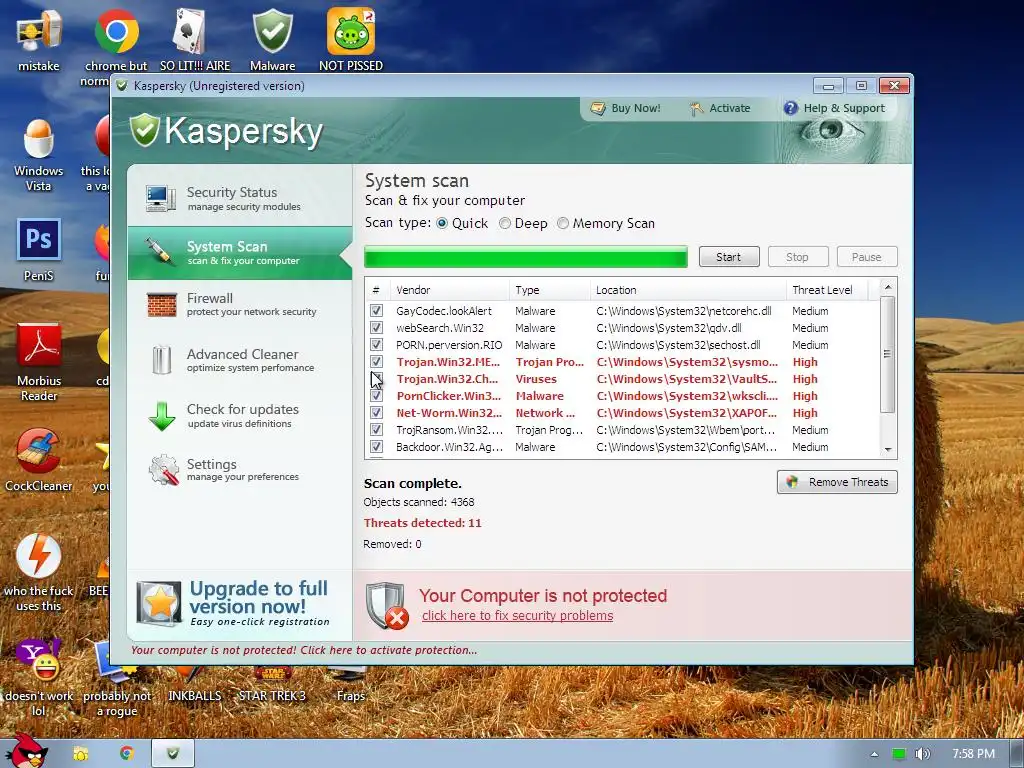Screen dimensions: 1024x768
Task: Select the 'Morbius Reader' PDF icon
Action: (39, 362)
